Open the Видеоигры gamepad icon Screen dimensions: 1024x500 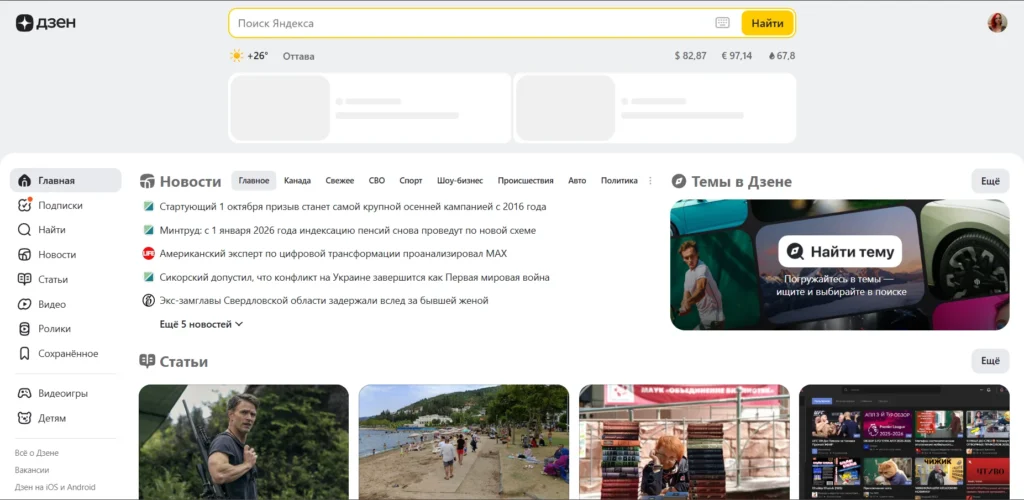click(x=24, y=394)
